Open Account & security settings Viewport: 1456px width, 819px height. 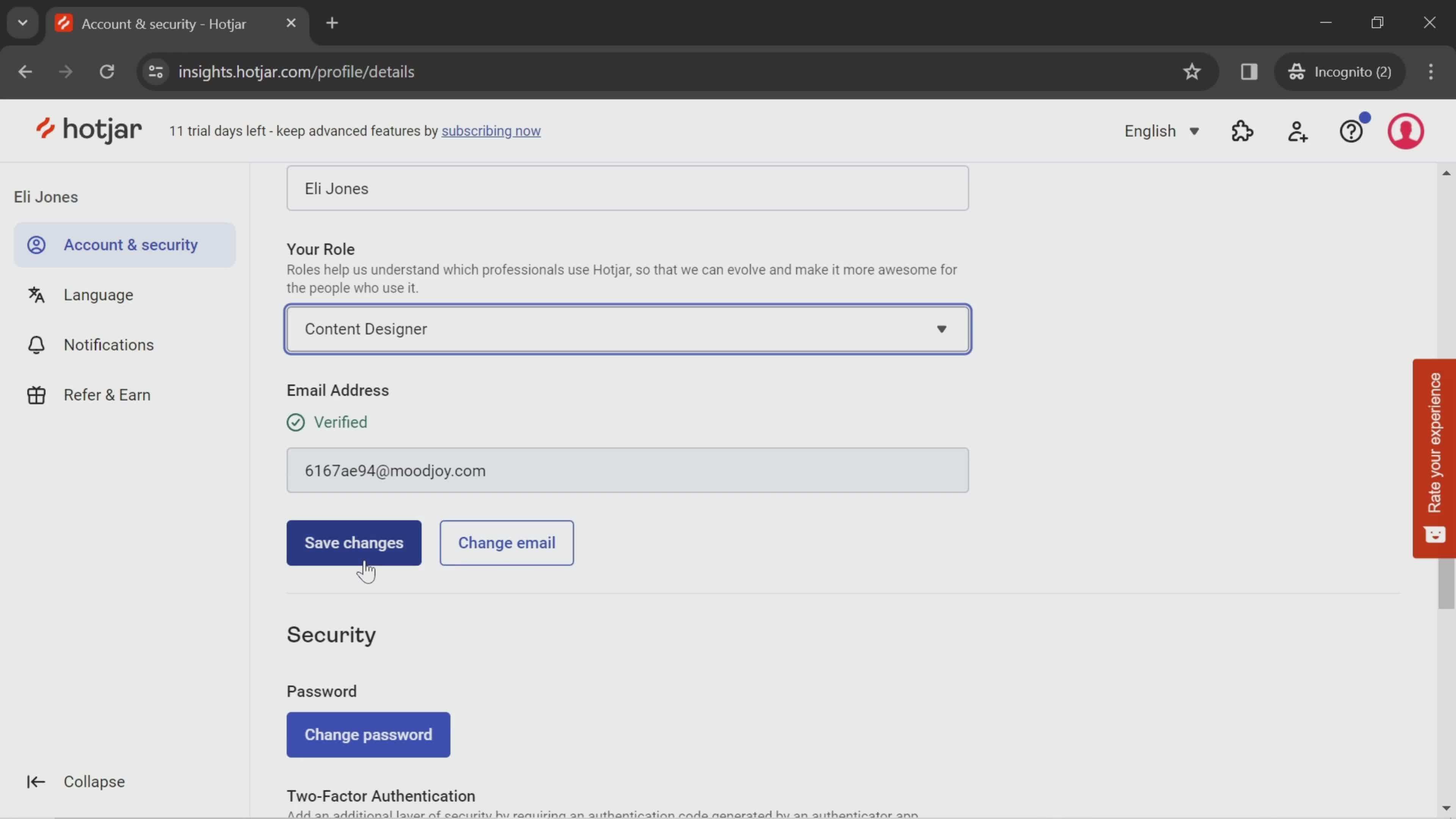click(x=131, y=245)
